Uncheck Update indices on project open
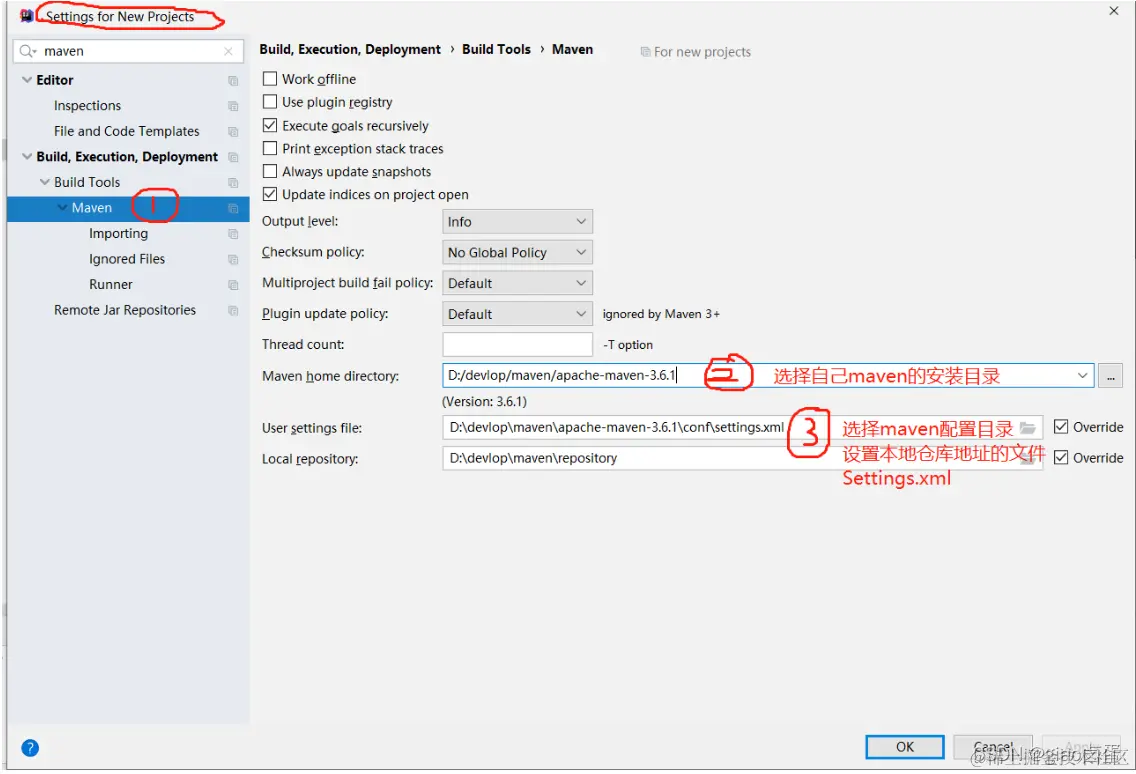The height and width of the screenshot is (774, 1136). click(270, 194)
